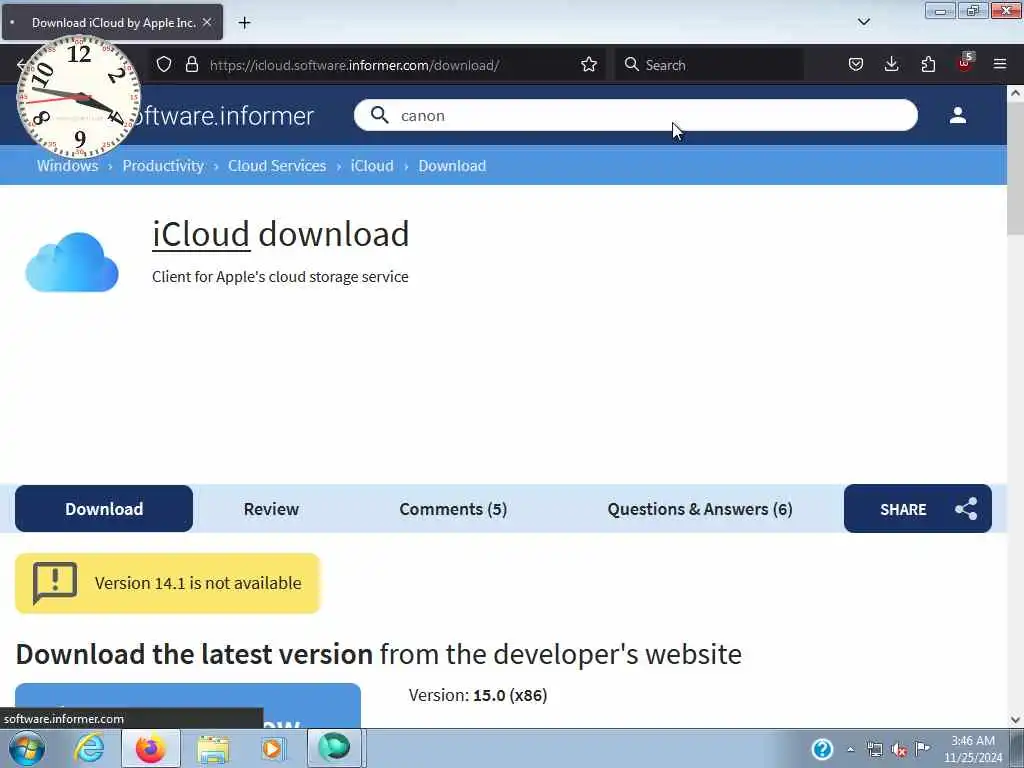Screen dimensions: 1024x768
Task: Open the iCloud title link
Action: coord(201,234)
